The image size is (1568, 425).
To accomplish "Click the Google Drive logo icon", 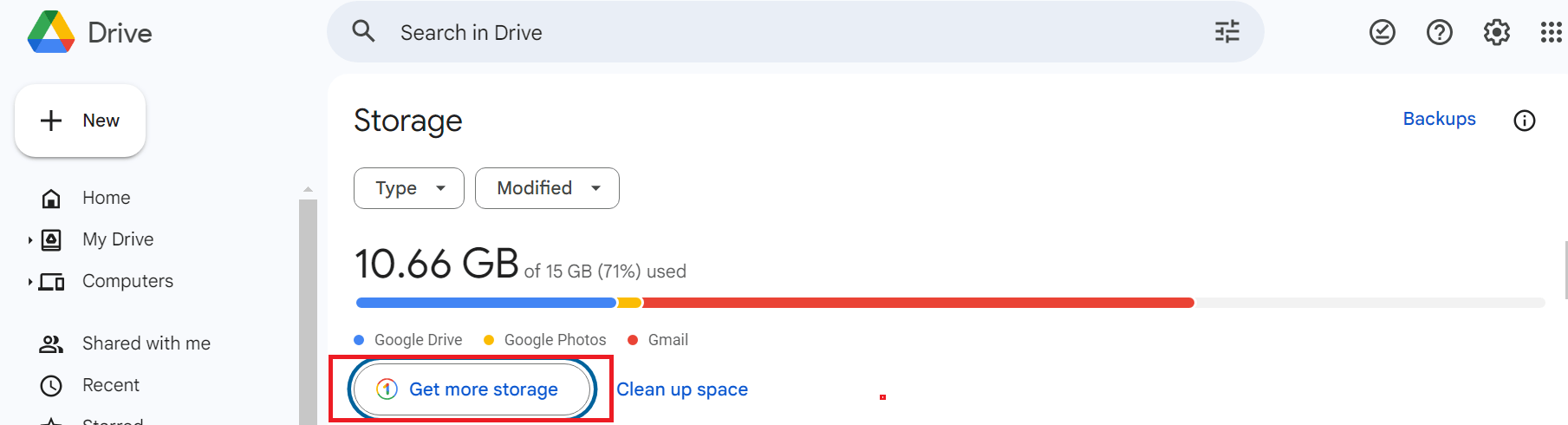I will click(x=51, y=32).
